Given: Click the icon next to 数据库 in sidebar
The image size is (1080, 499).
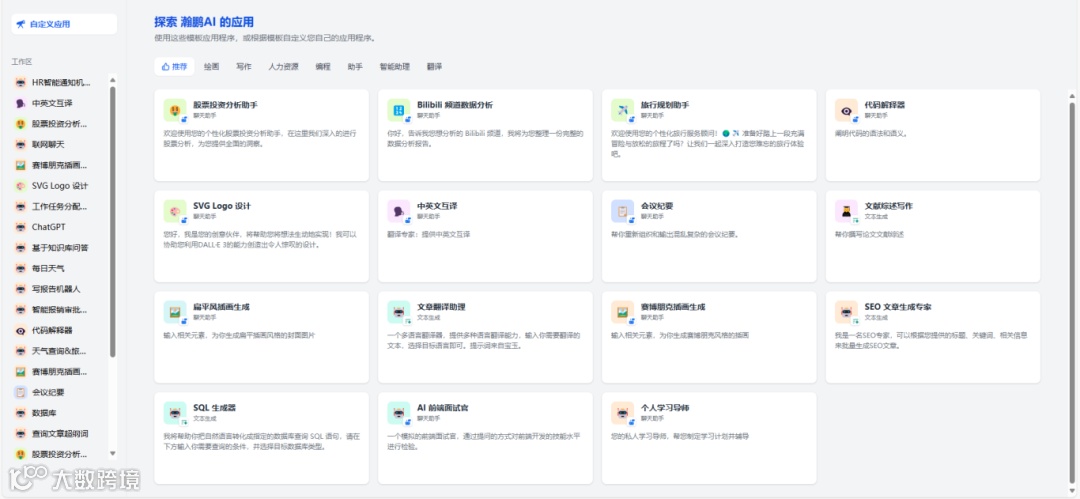Looking at the screenshot, I should click(21, 413).
